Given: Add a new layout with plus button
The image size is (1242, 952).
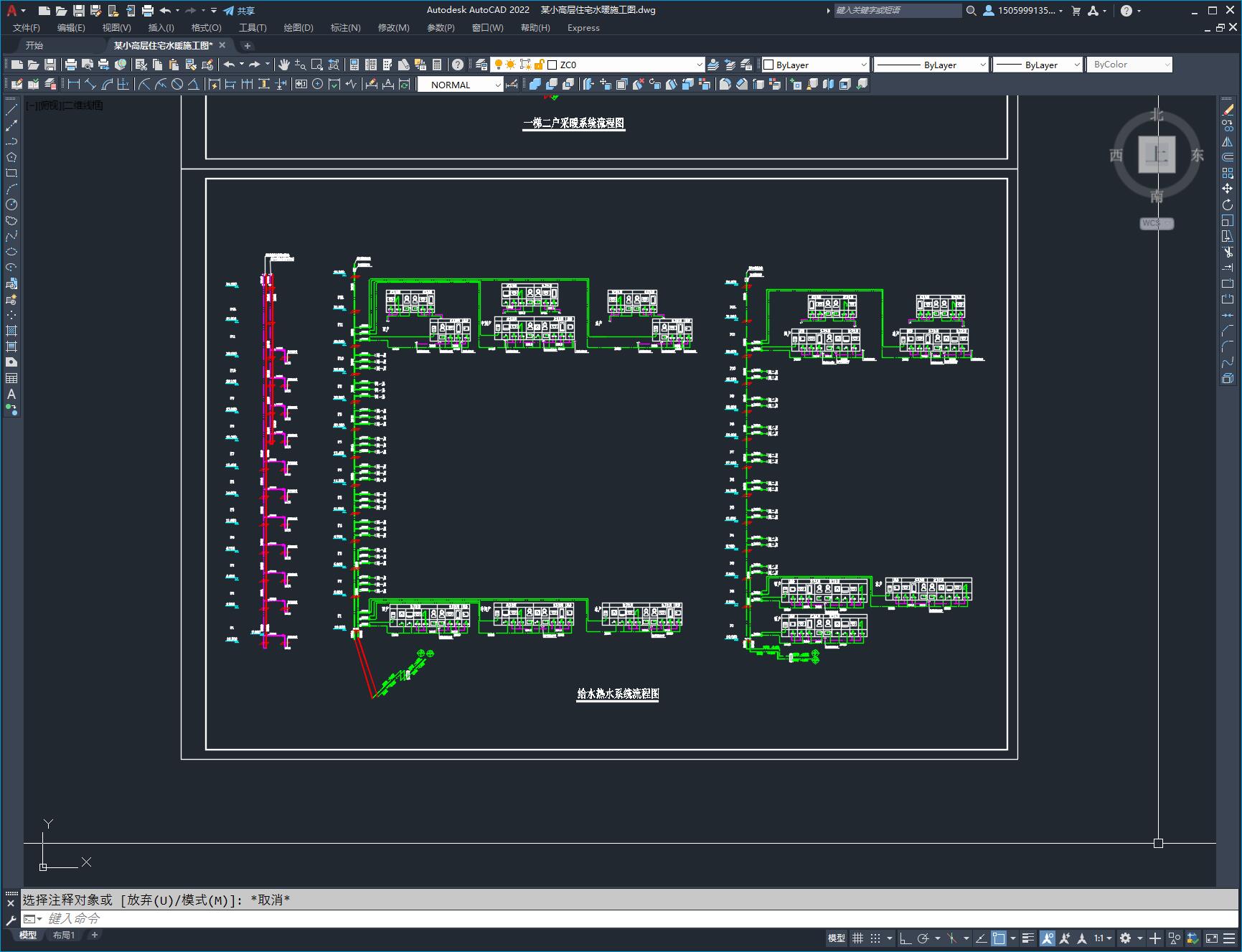Looking at the screenshot, I should pyautogui.click(x=94, y=935).
